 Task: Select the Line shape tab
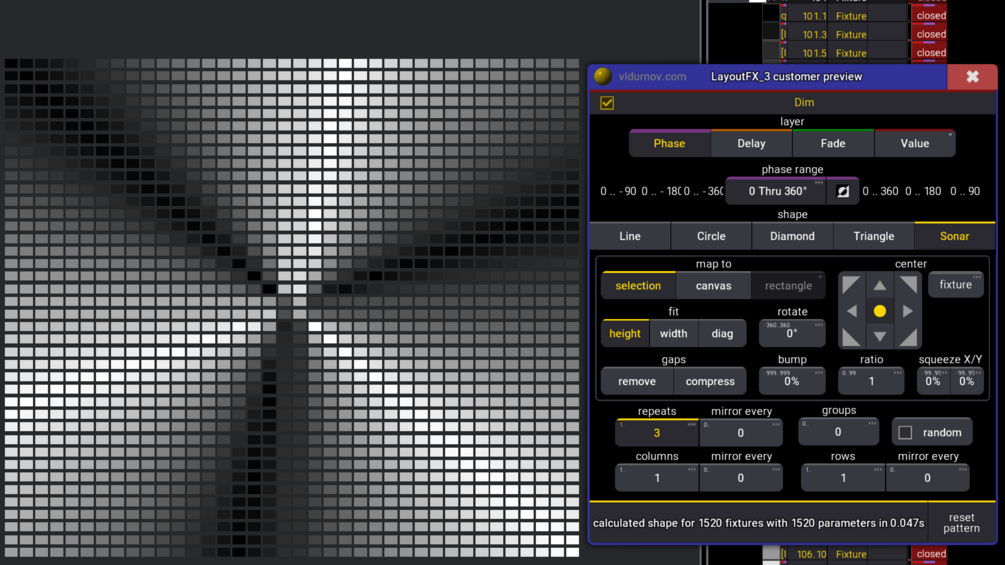(630, 236)
